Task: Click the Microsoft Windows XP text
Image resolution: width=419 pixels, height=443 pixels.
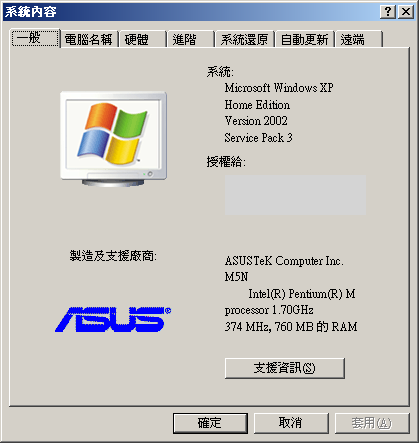Action: pyautogui.click(x=279, y=88)
